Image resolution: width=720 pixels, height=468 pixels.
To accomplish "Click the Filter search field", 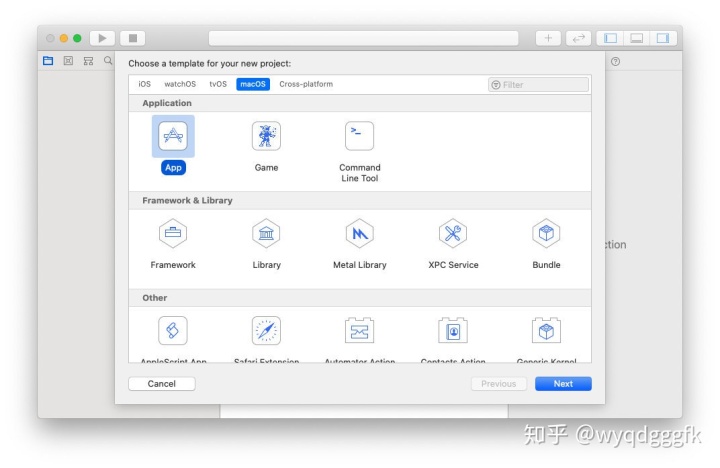I will 538,85.
